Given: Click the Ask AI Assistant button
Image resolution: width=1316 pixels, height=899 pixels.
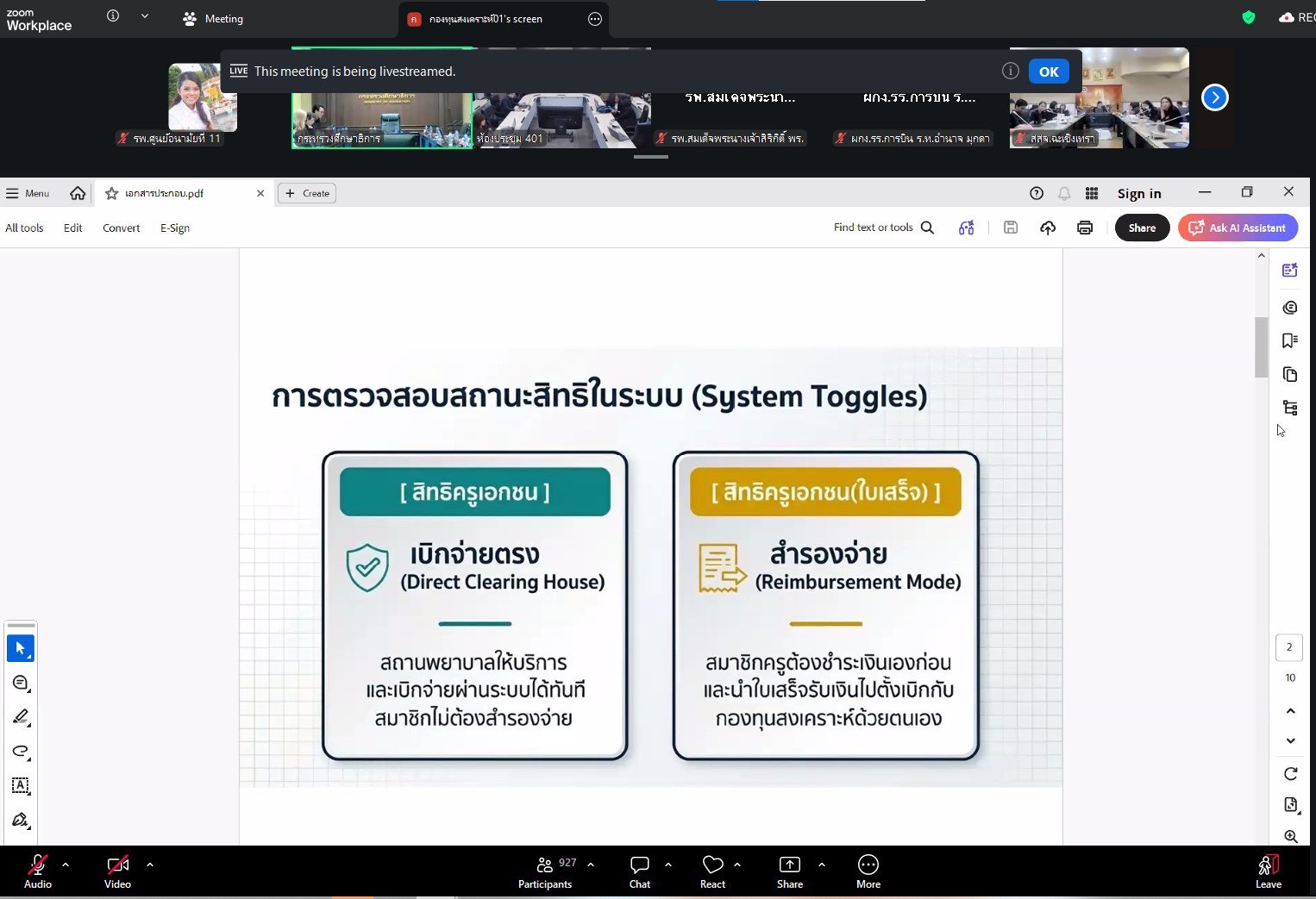Looking at the screenshot, I should [1238, 228].
